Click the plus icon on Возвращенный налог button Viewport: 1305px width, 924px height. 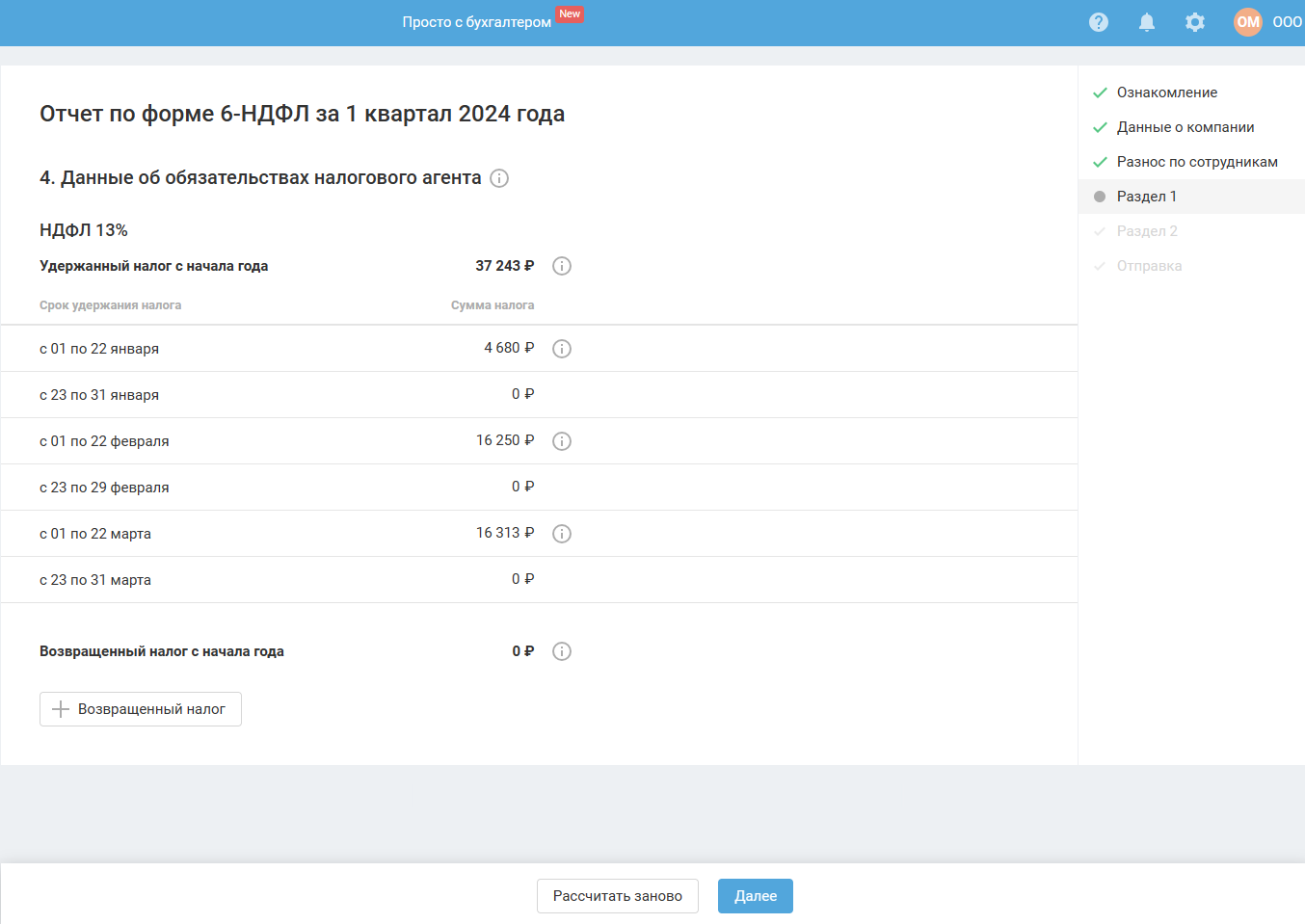pyautogui.click(x=61, y=709)
